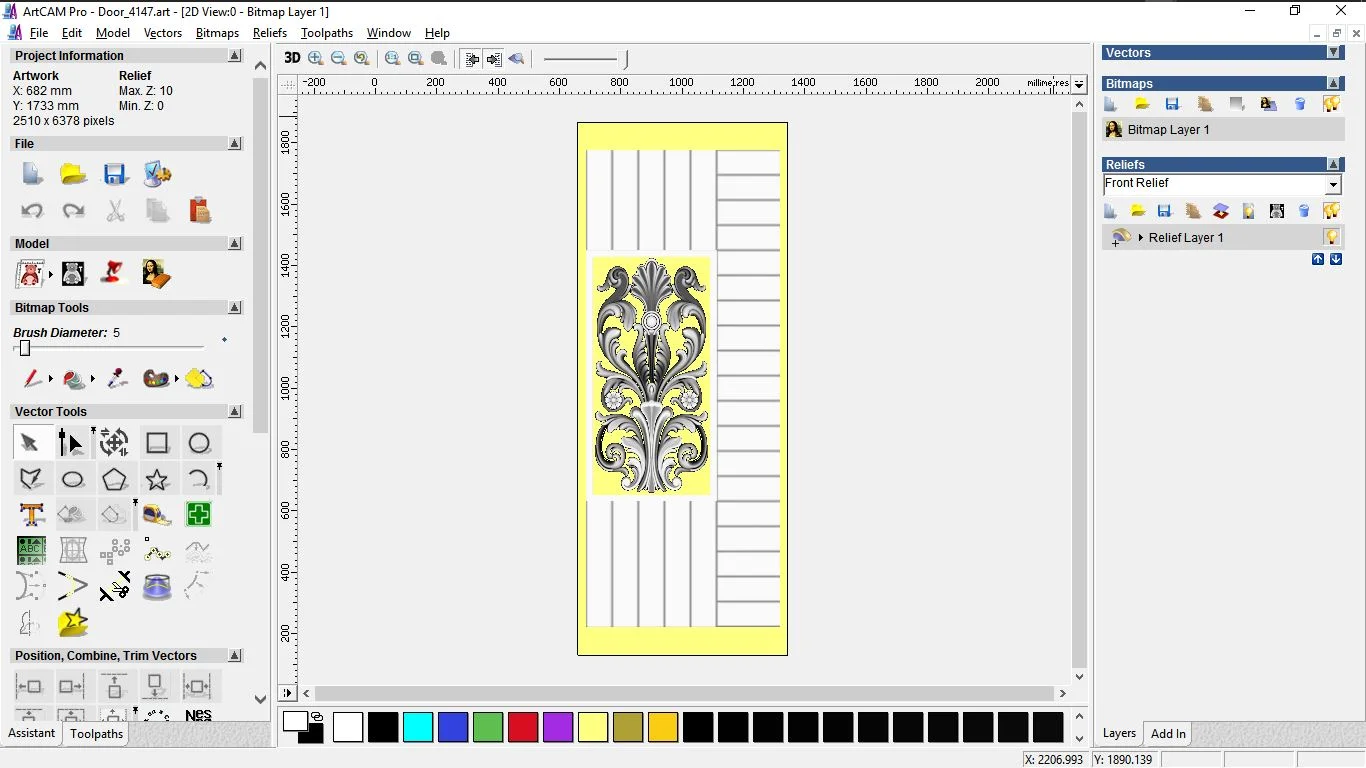Click the Zoom In magnifier in view toolbar
The image size is (1366, 768).
pos(316,58)
